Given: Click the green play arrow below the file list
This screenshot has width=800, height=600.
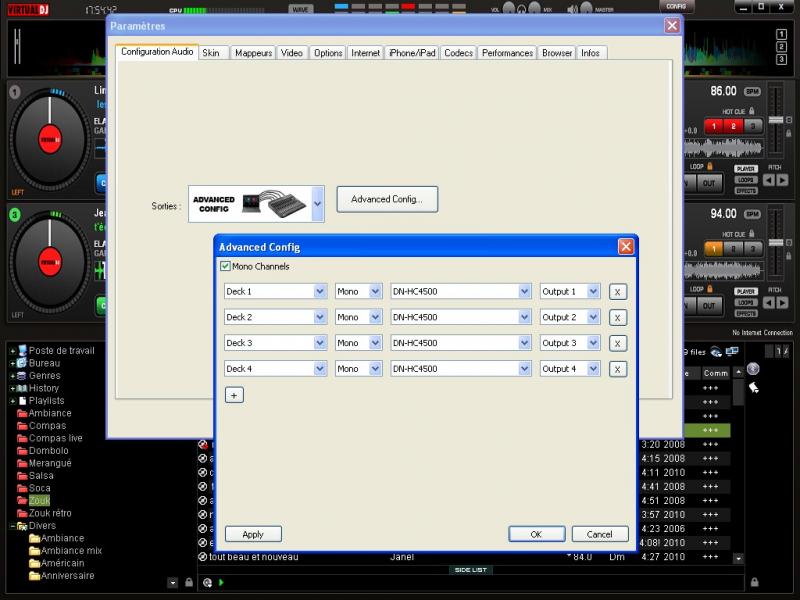Looking at the screenshot, I should [220, 582].
